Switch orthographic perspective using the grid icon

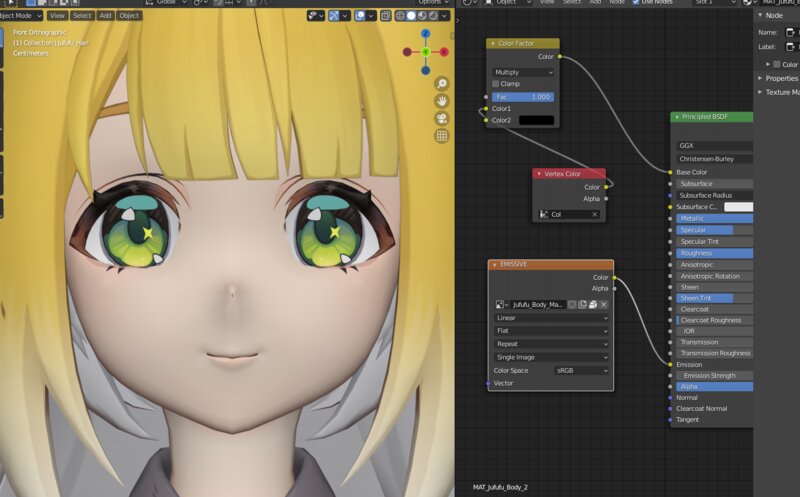click(x=442, y=136)
